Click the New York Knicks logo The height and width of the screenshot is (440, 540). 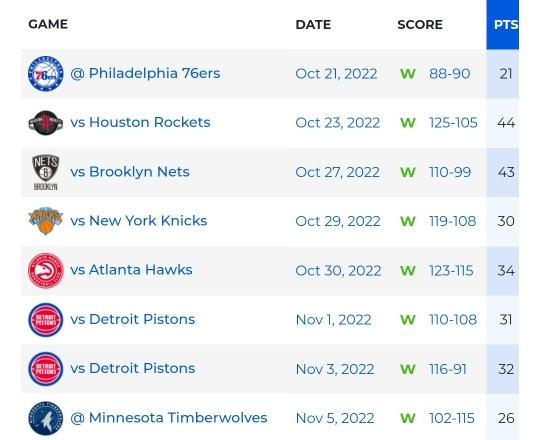[45, 221]
